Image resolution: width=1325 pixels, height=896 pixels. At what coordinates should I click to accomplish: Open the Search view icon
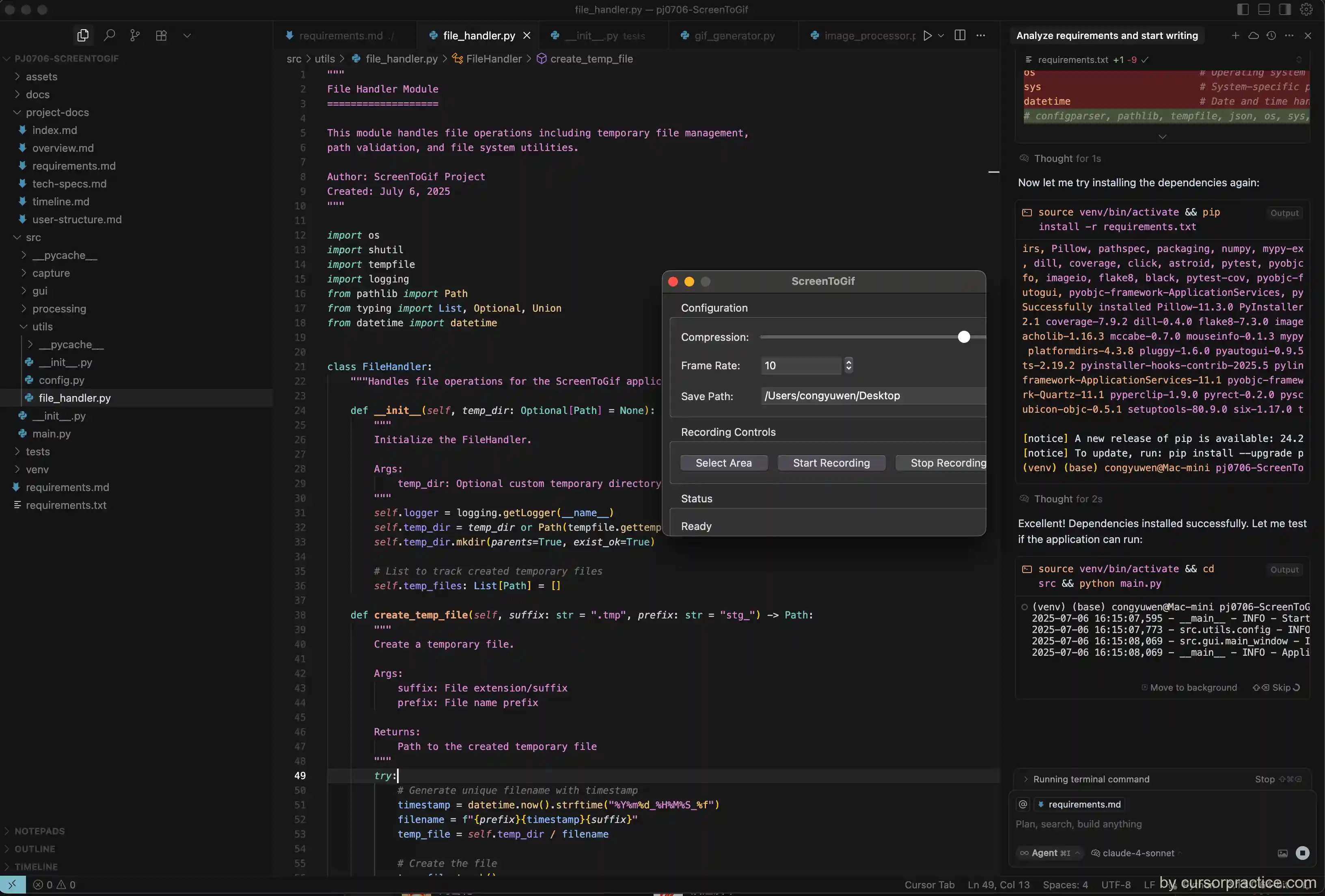pyautogui.click(x=109, y=35)
